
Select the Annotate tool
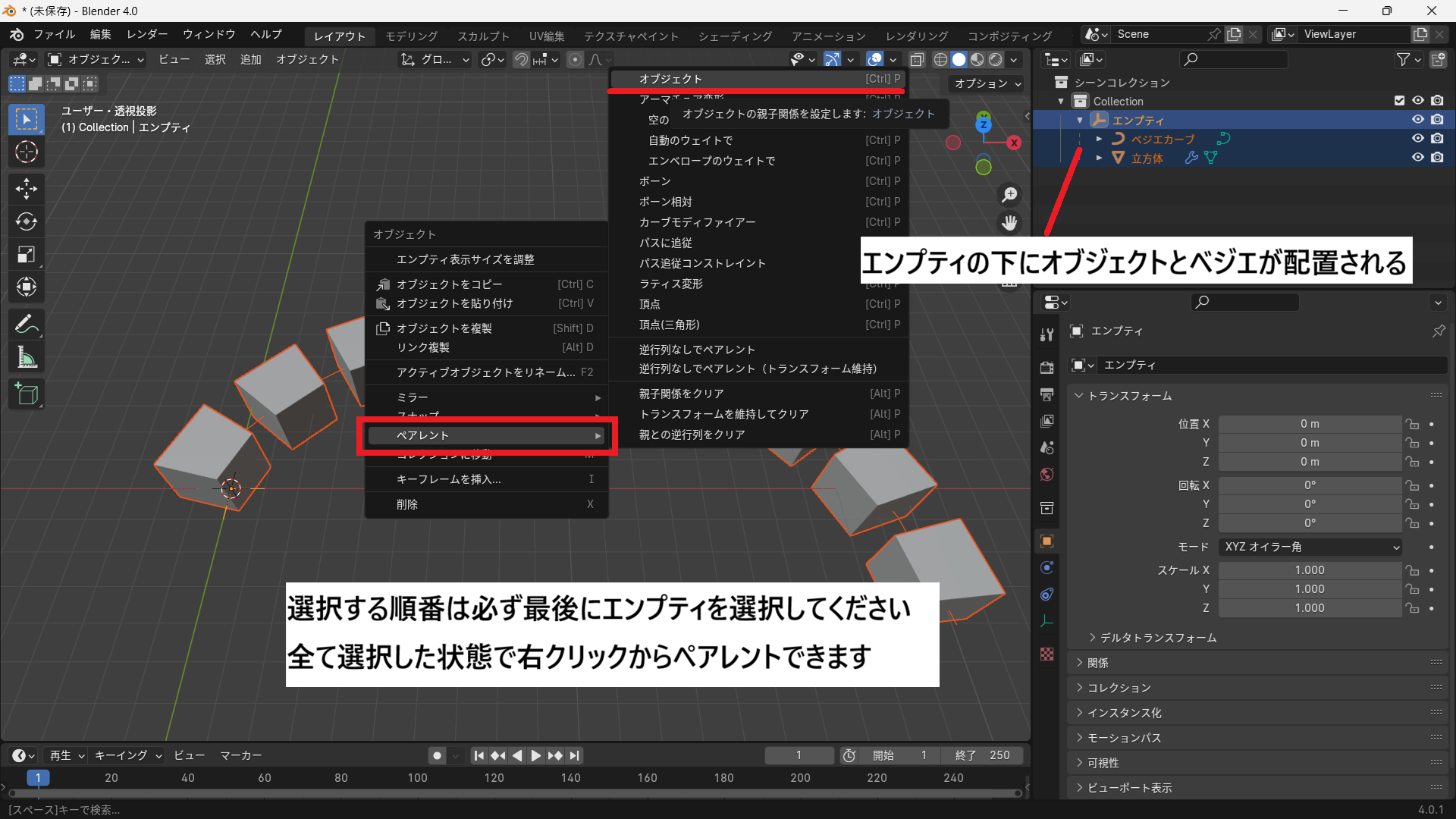[x=27, y=325]
